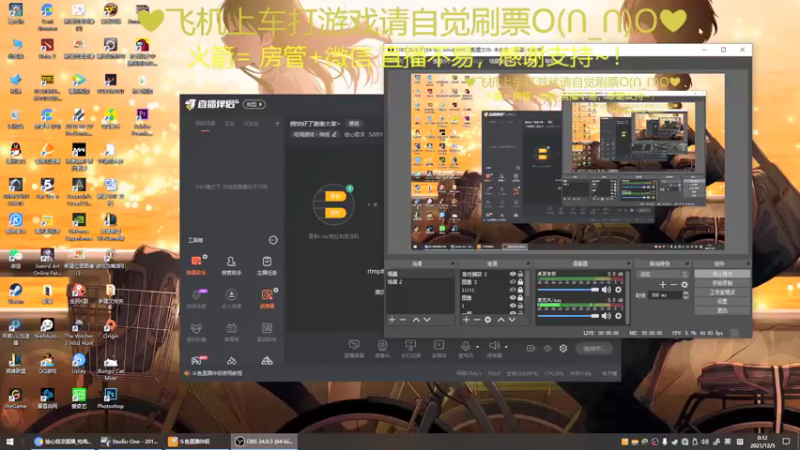
Task: Open desktop audio settings gear in mixer
Action: (618, 289)
